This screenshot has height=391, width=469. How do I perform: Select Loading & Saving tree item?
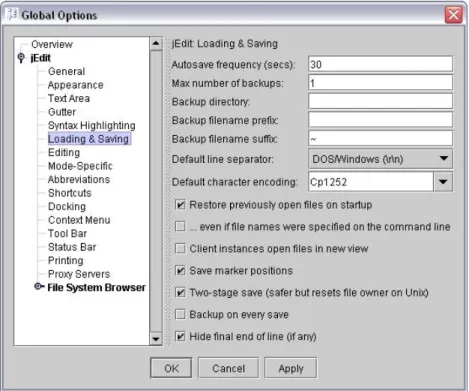pyautogui.click(x=89, y=139)
